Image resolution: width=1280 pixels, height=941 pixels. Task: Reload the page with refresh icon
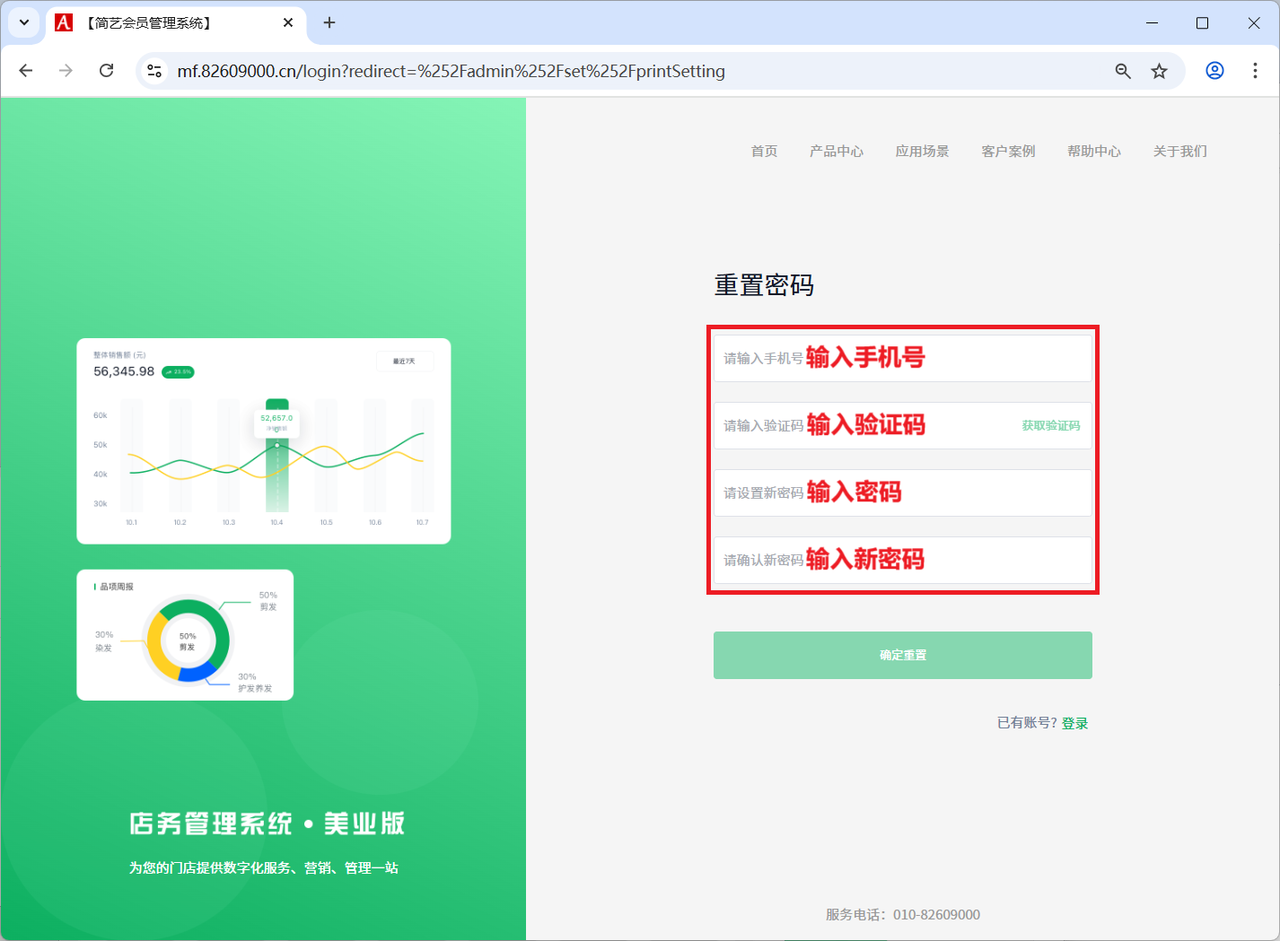[x=106, y=71]
